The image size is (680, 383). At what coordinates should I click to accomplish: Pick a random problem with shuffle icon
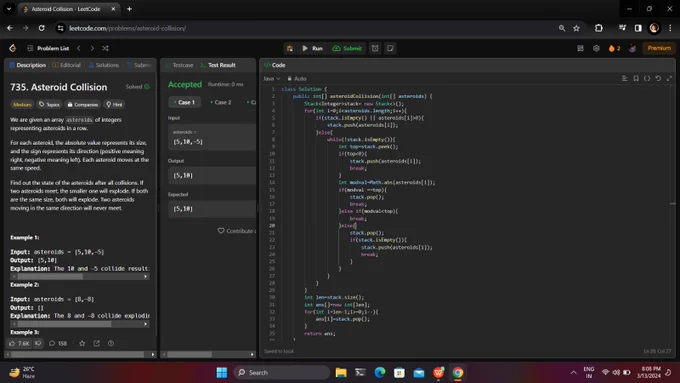[105, 48]
